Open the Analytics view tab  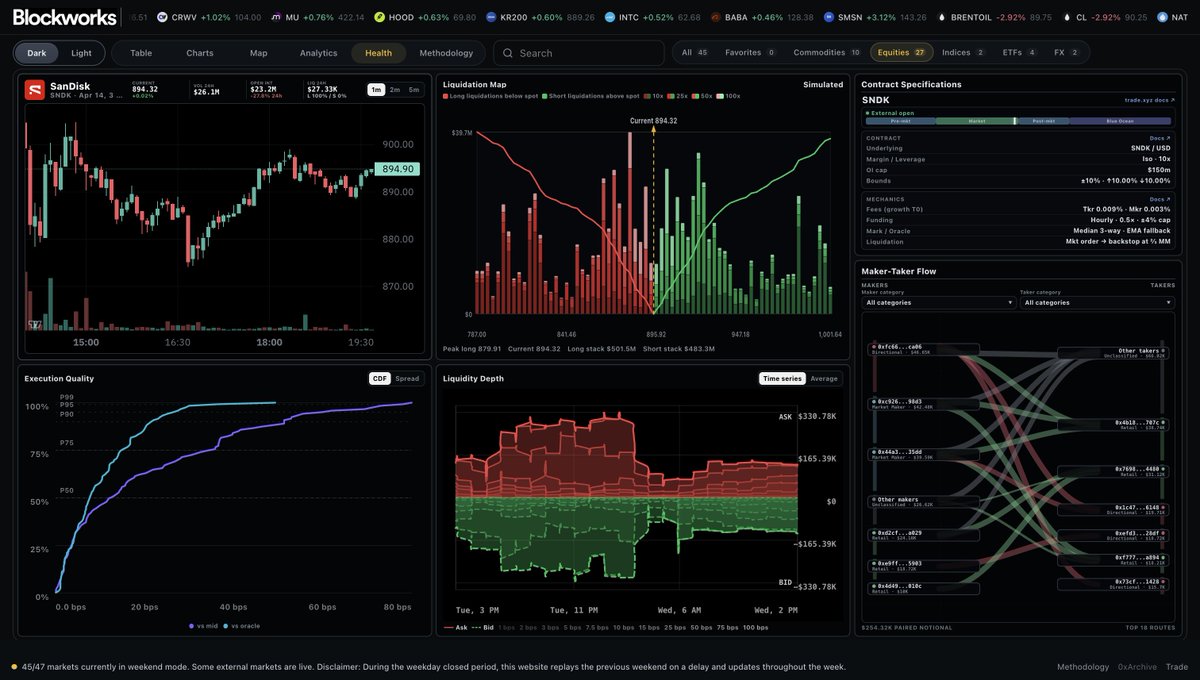coord(318,53)
